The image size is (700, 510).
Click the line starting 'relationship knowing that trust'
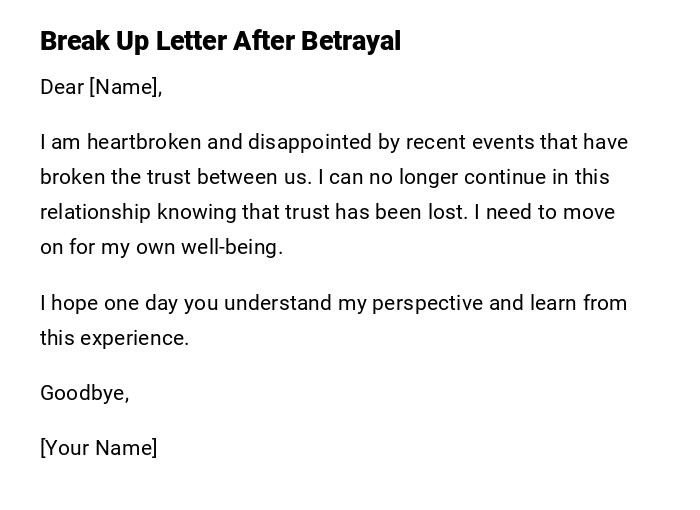click(x=327, y=212)
